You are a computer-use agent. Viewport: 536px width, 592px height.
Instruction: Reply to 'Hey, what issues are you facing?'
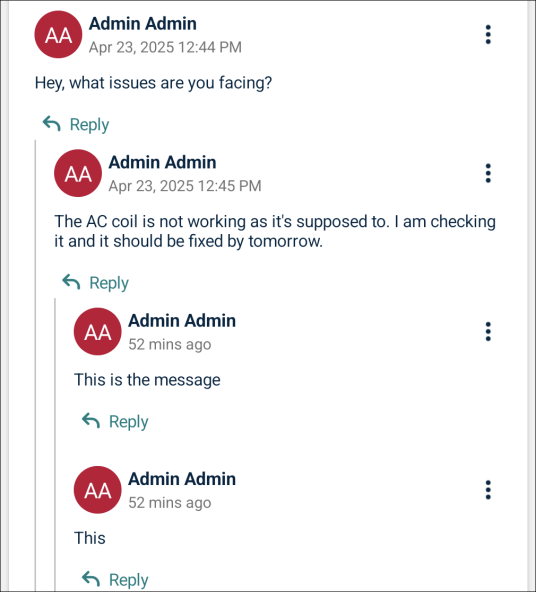pos(76,124)
